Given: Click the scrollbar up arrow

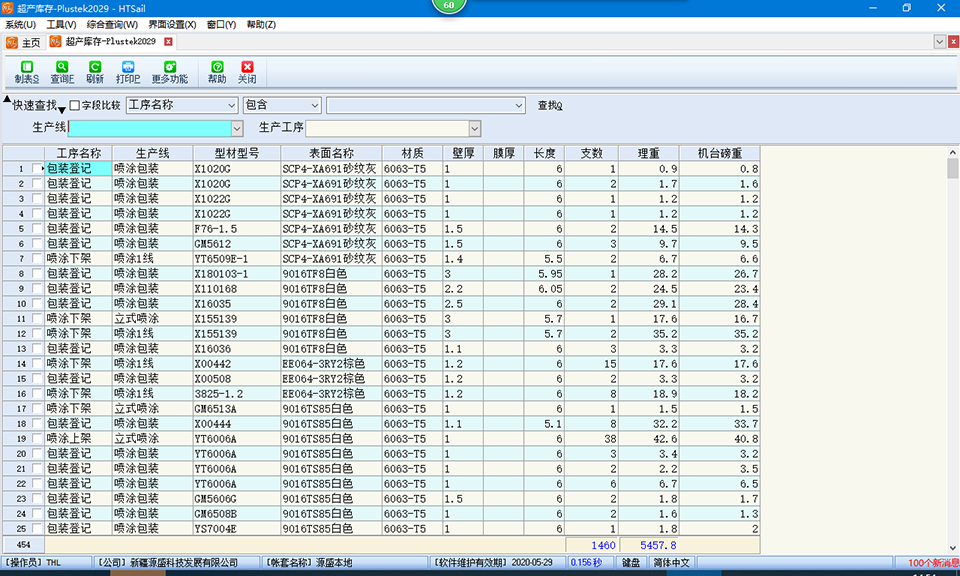Looking at the screenshot, I should pyautogui.click(x=953, y=152).
